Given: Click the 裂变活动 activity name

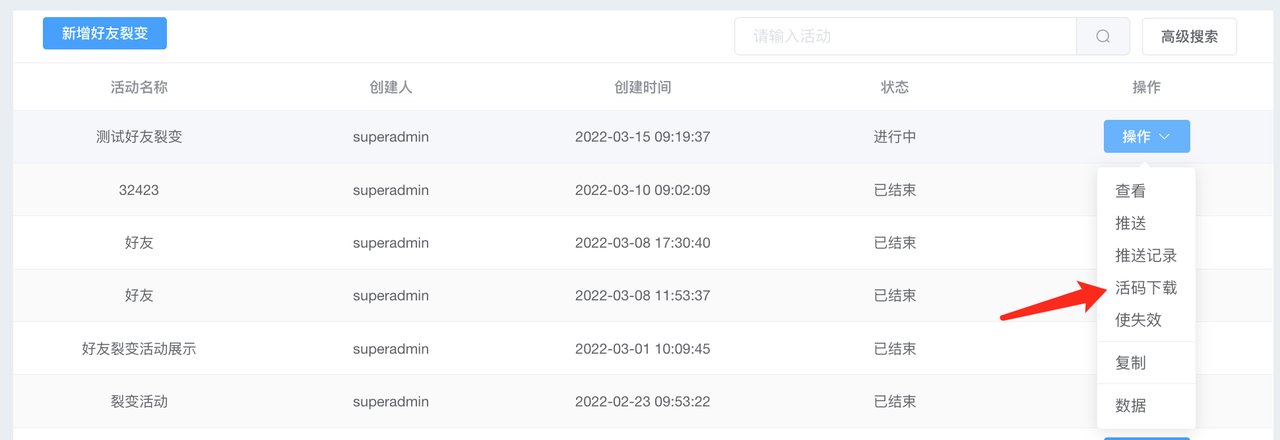Looking at the screenshot, I should [x=139, y=402].
